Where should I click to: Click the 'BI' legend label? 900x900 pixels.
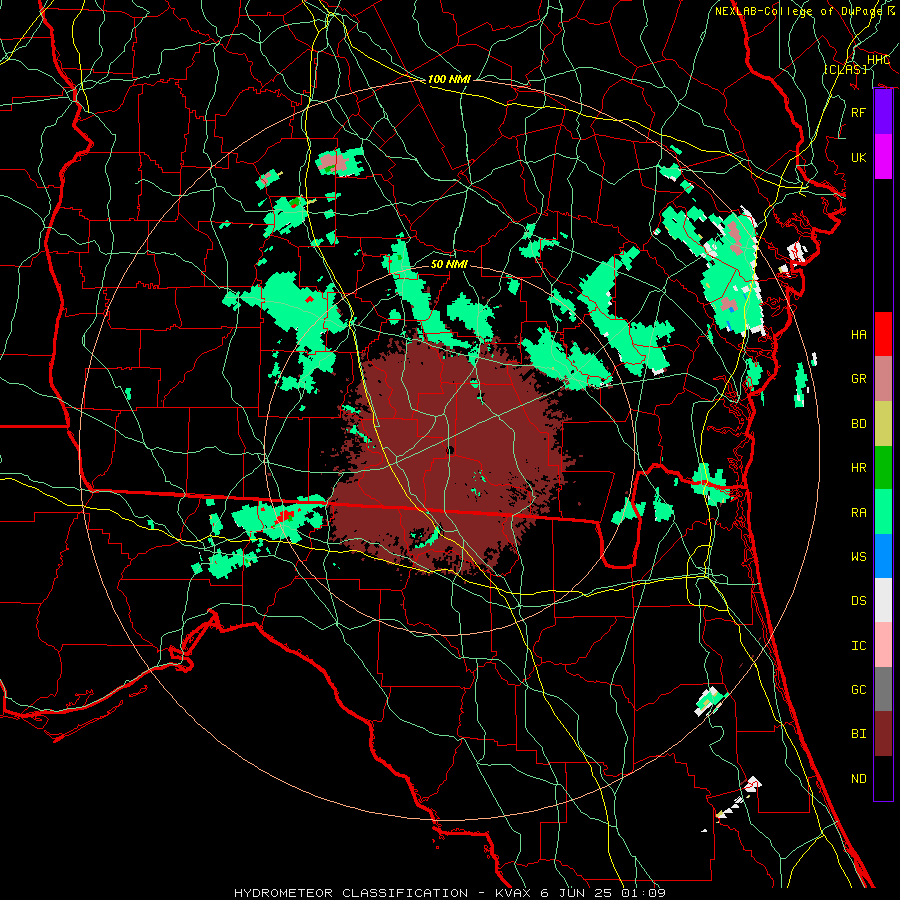coord(859,734)
